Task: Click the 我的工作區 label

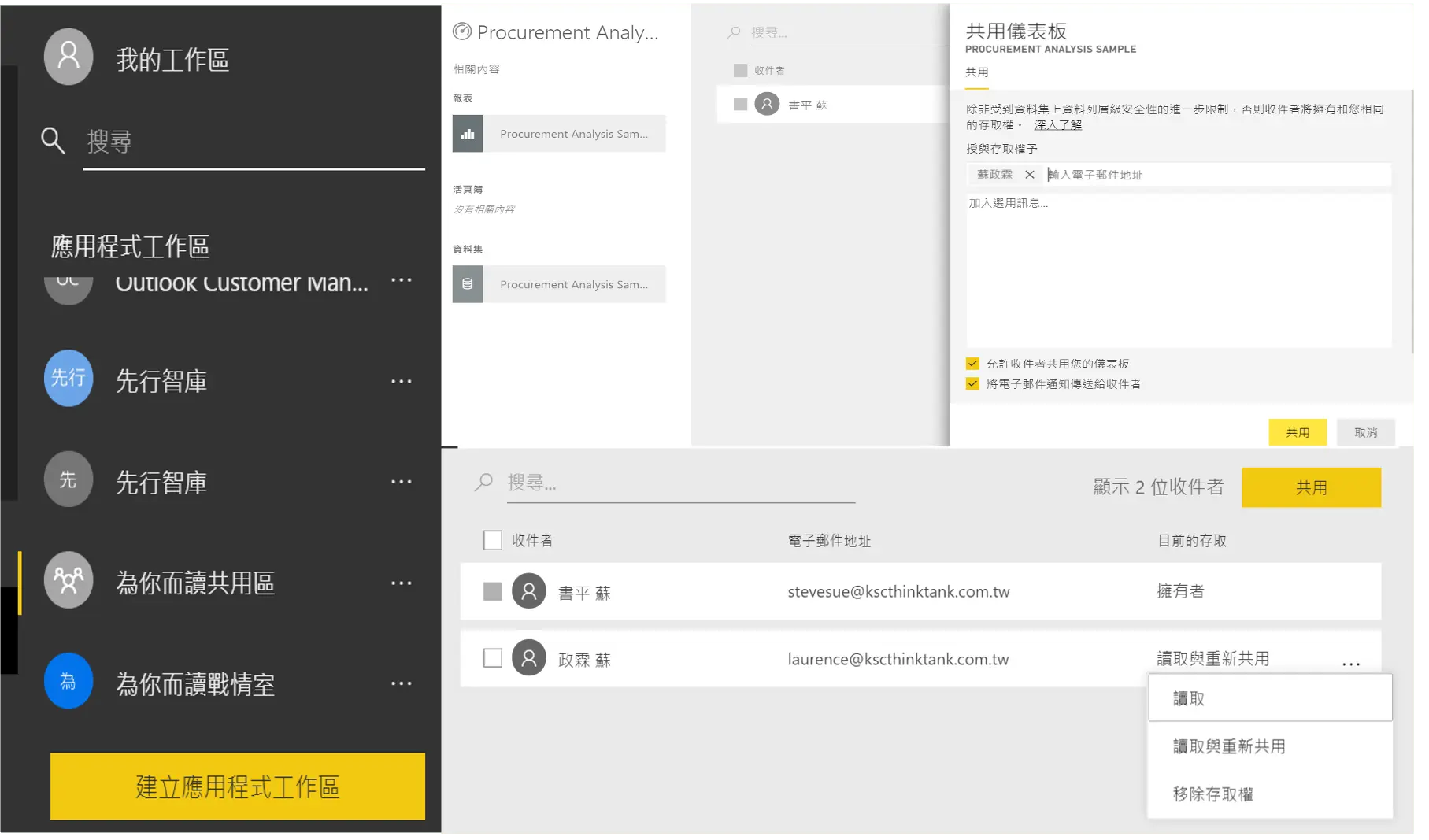Action: pos(173,60)
